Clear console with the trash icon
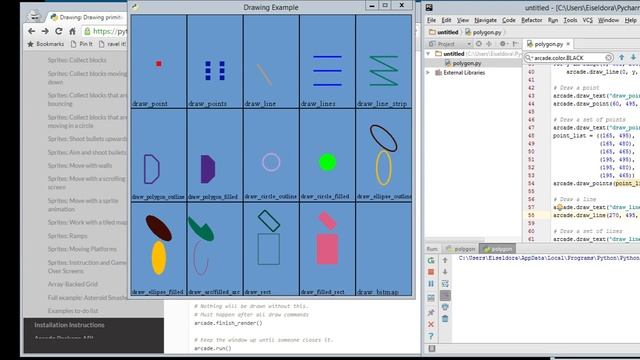640x360 pixels. tap(445, 319)
